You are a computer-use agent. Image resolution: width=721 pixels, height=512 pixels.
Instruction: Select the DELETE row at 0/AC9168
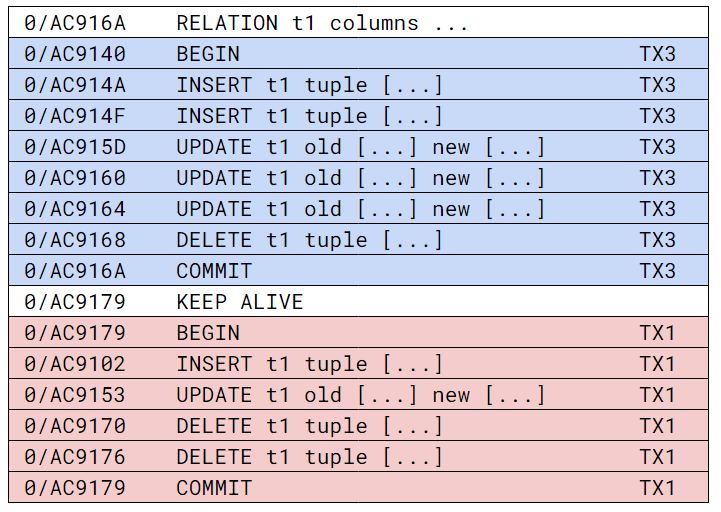tap(358, 240)
